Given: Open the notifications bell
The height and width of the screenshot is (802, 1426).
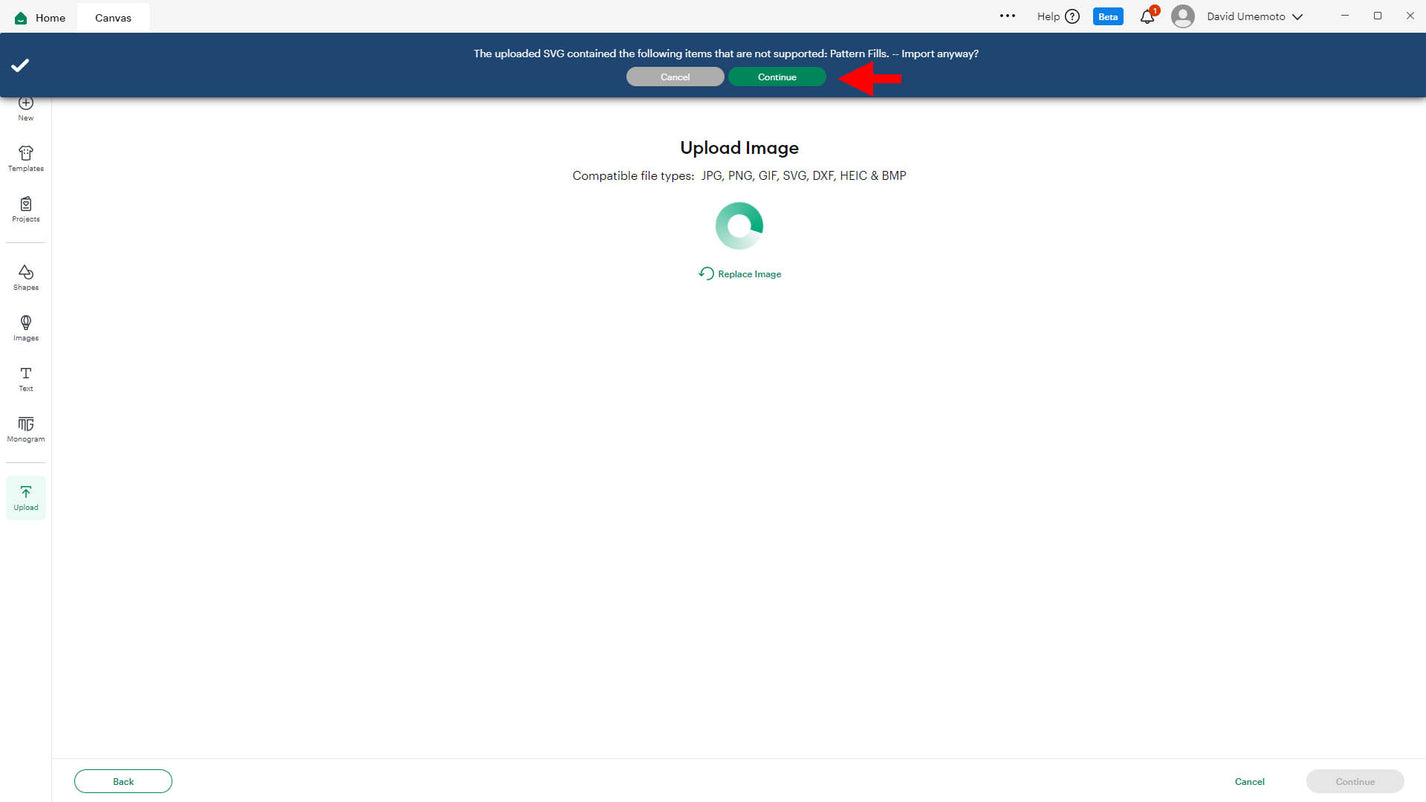Looking at the screenshot, I should (x=1147, y=17).
